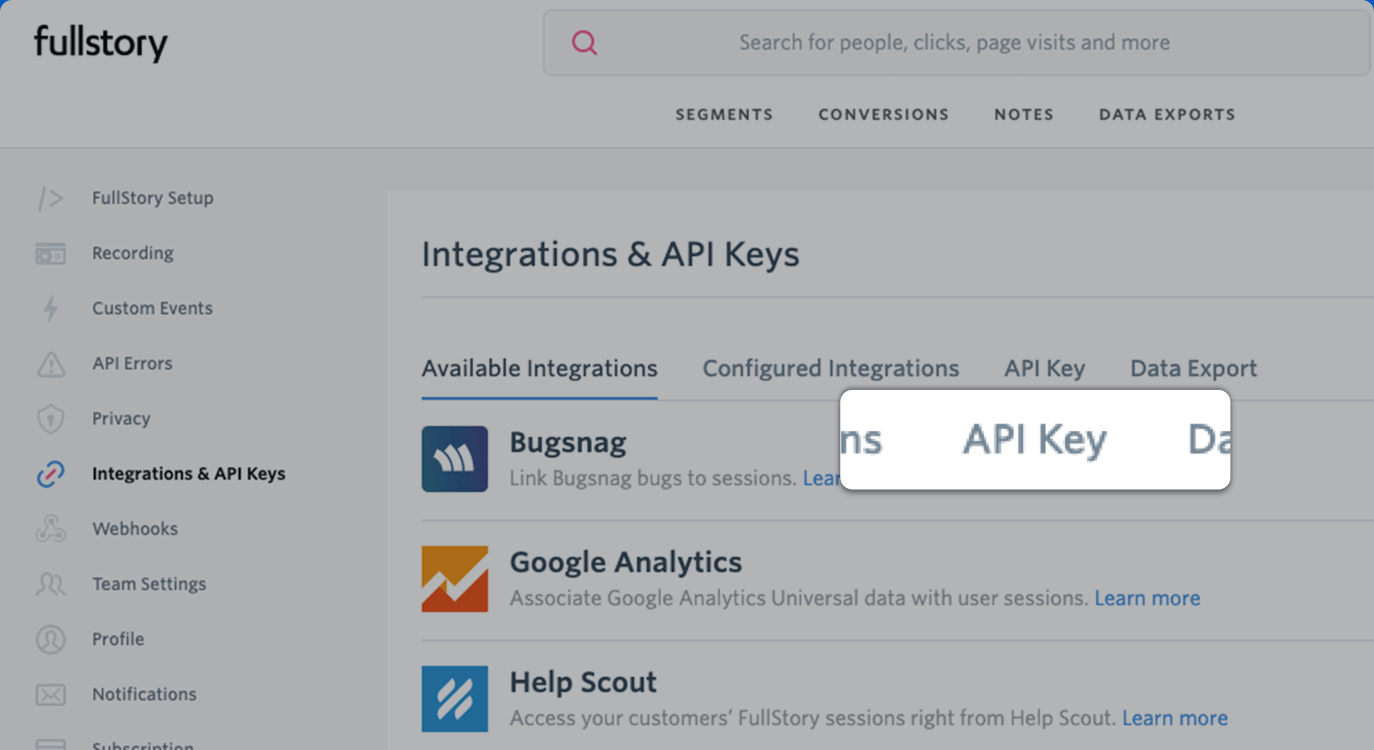The width and height of the screenshot is (1374, 750).
Task: Click Learn more for Google Analytics
Action: coord(1147,599)
